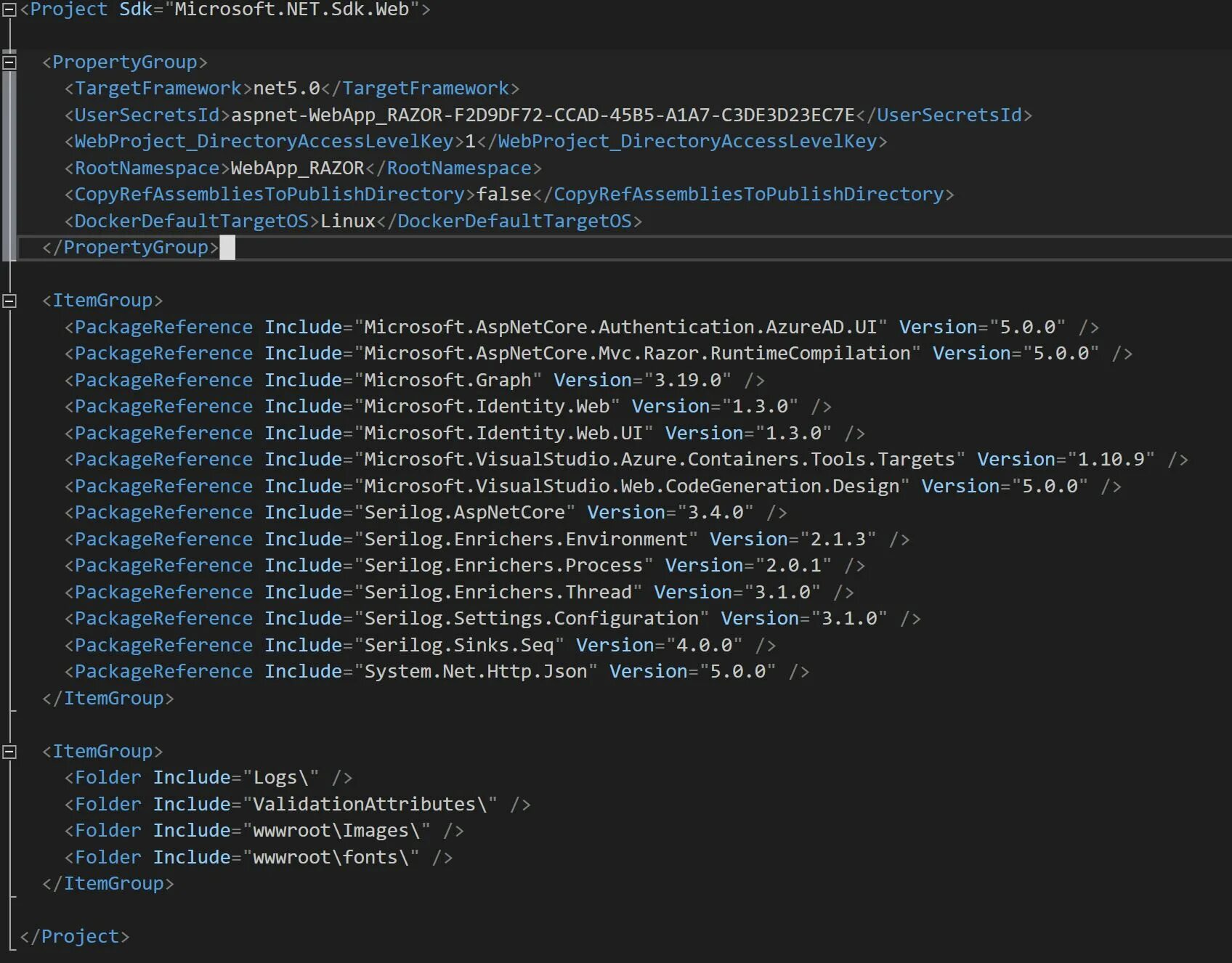Click version 3.4.0 of Serilog.AspNetCore
The image size is (1232, 963).
point(716,512)
